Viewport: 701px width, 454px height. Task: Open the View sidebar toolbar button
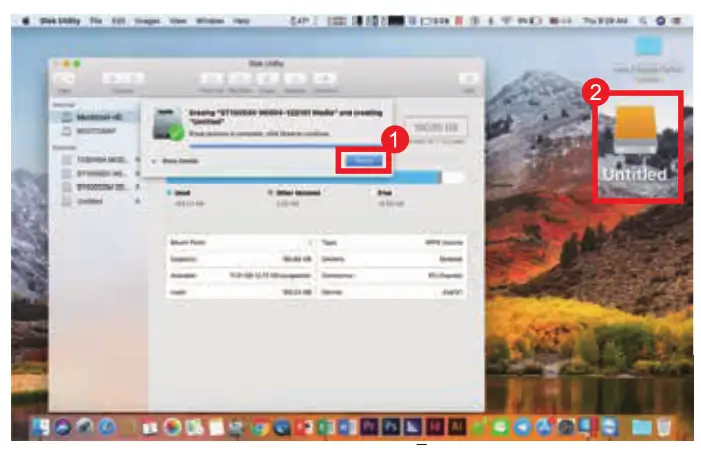pyautogui.click(x=64, y=80)
